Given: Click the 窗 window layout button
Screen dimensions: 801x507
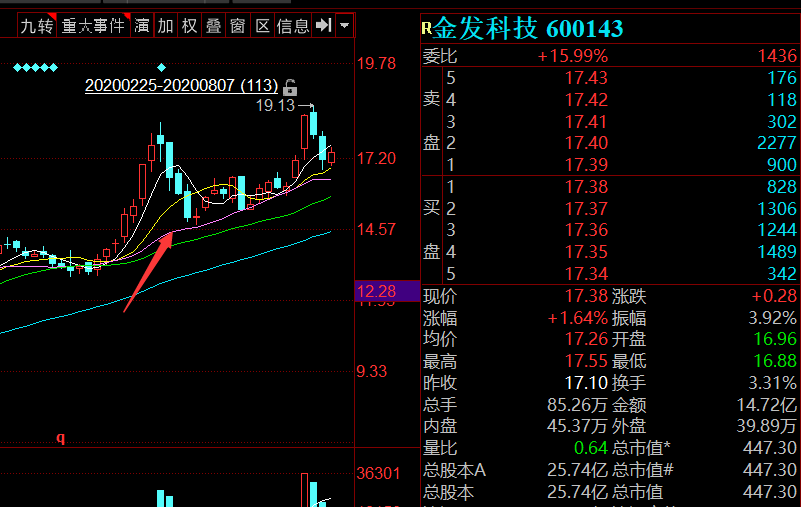Looking at the screenshot, I should click(238, 25).
